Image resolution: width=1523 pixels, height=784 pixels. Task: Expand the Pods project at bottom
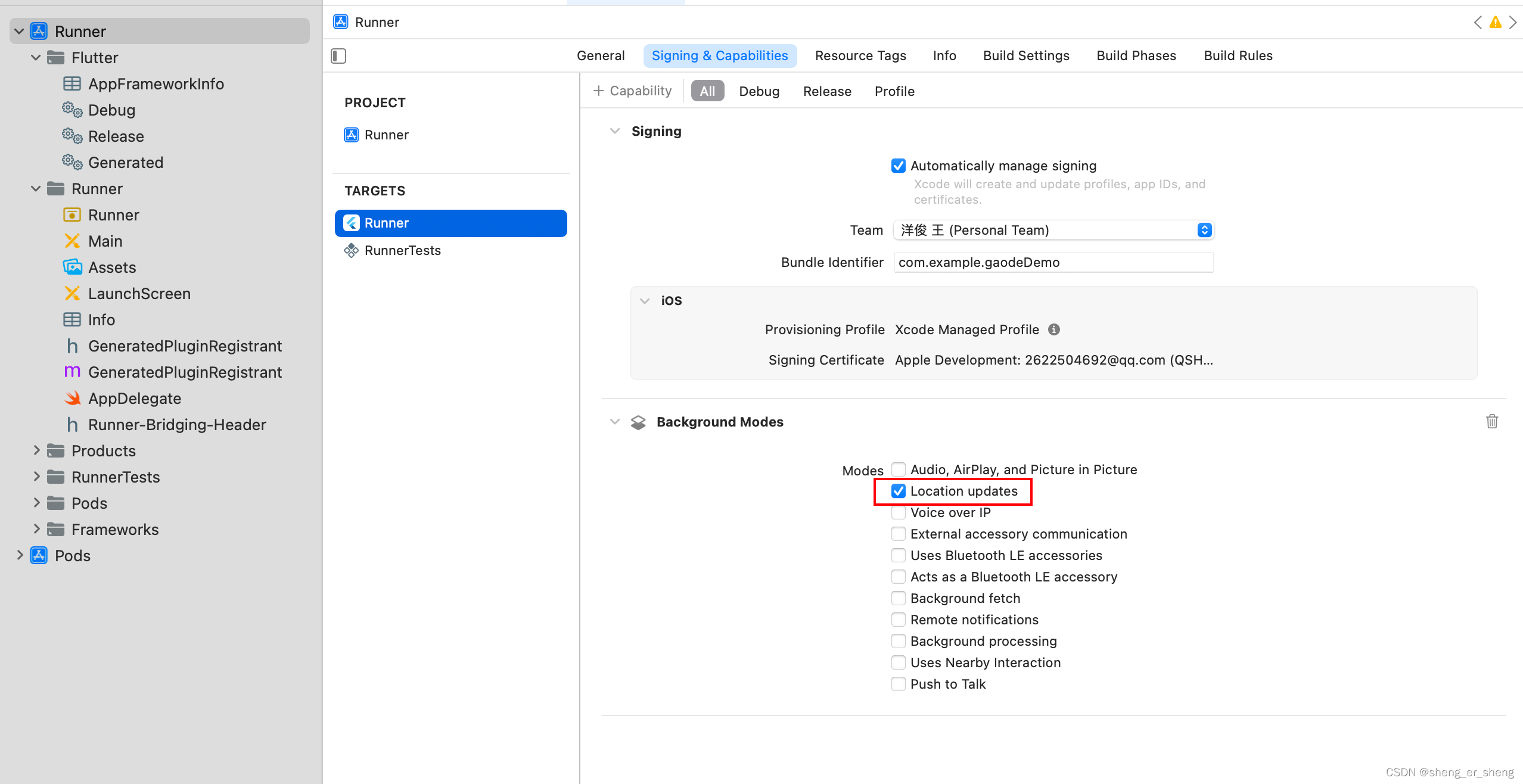20,555
